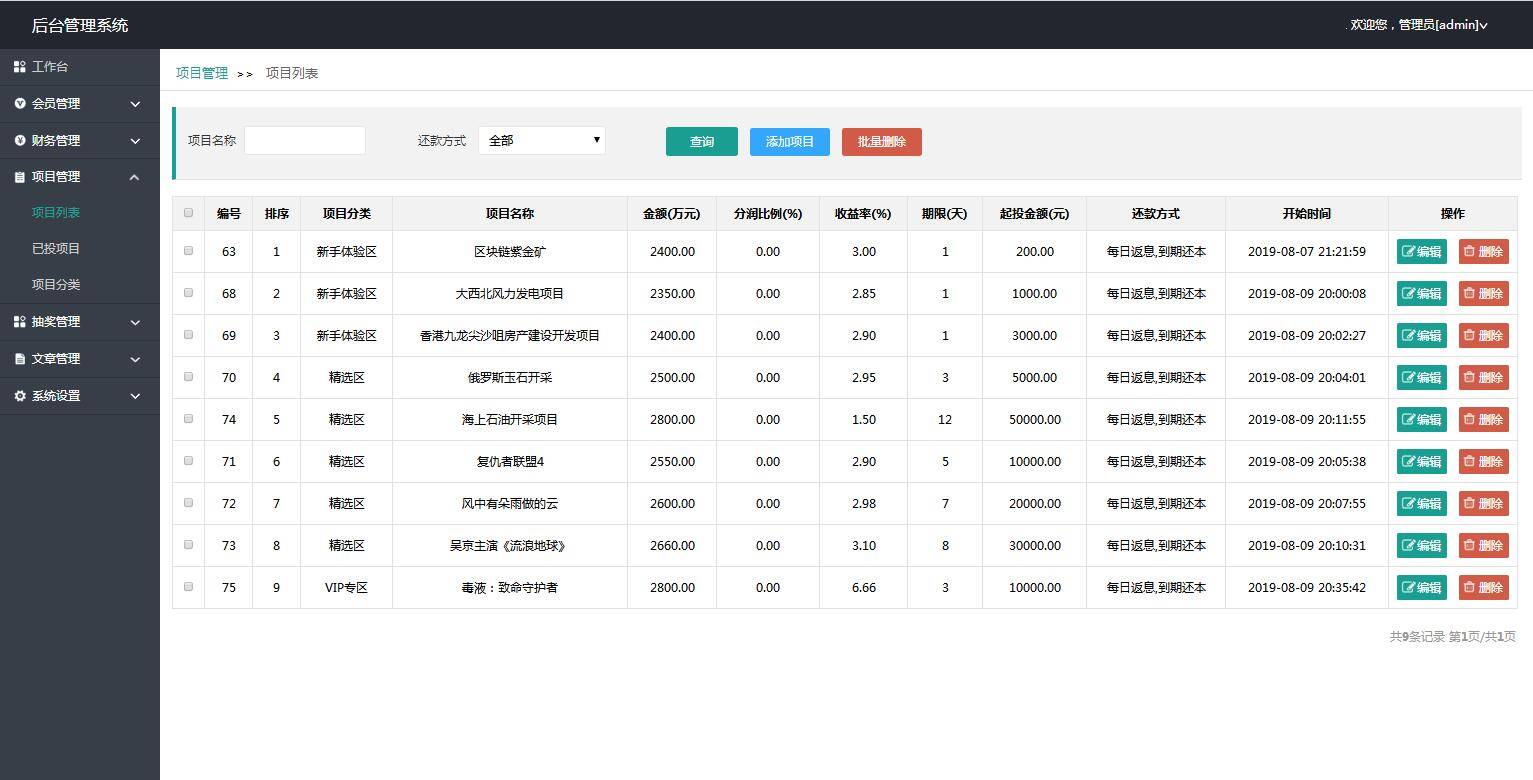The height and width of the screenshot is (780, 1533).
Task: Click the 项目管理 project icon
Action: pyautogui.click(x=20, y=177)
